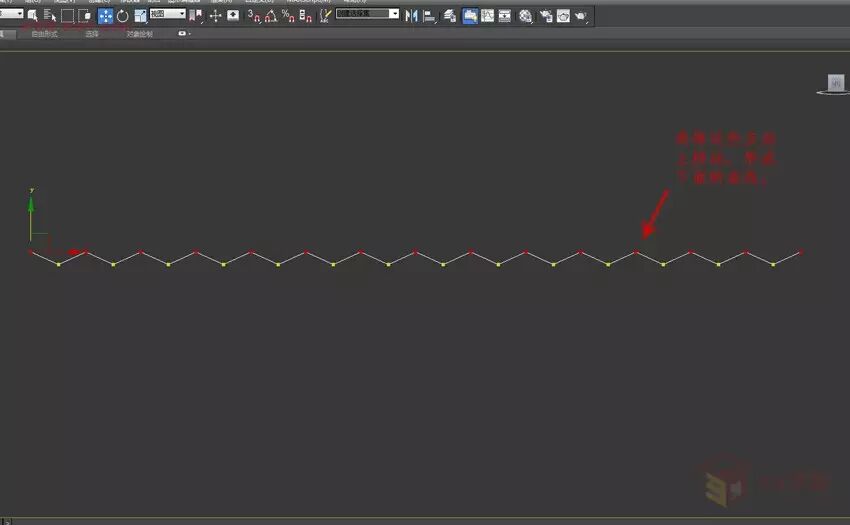Select the Select Object tool
850x525 pixels.
33,16
